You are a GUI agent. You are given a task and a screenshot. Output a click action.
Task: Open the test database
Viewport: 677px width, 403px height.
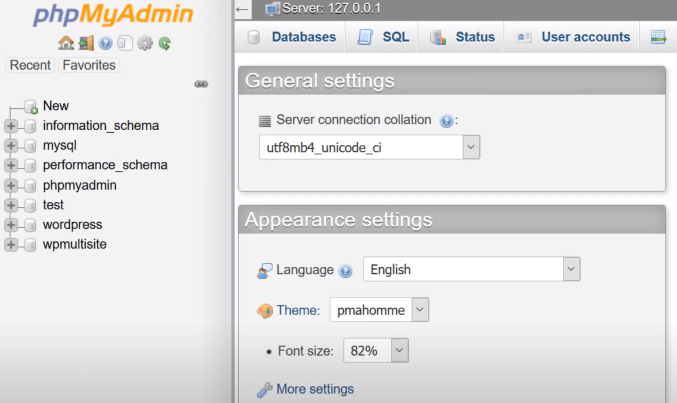53,205
